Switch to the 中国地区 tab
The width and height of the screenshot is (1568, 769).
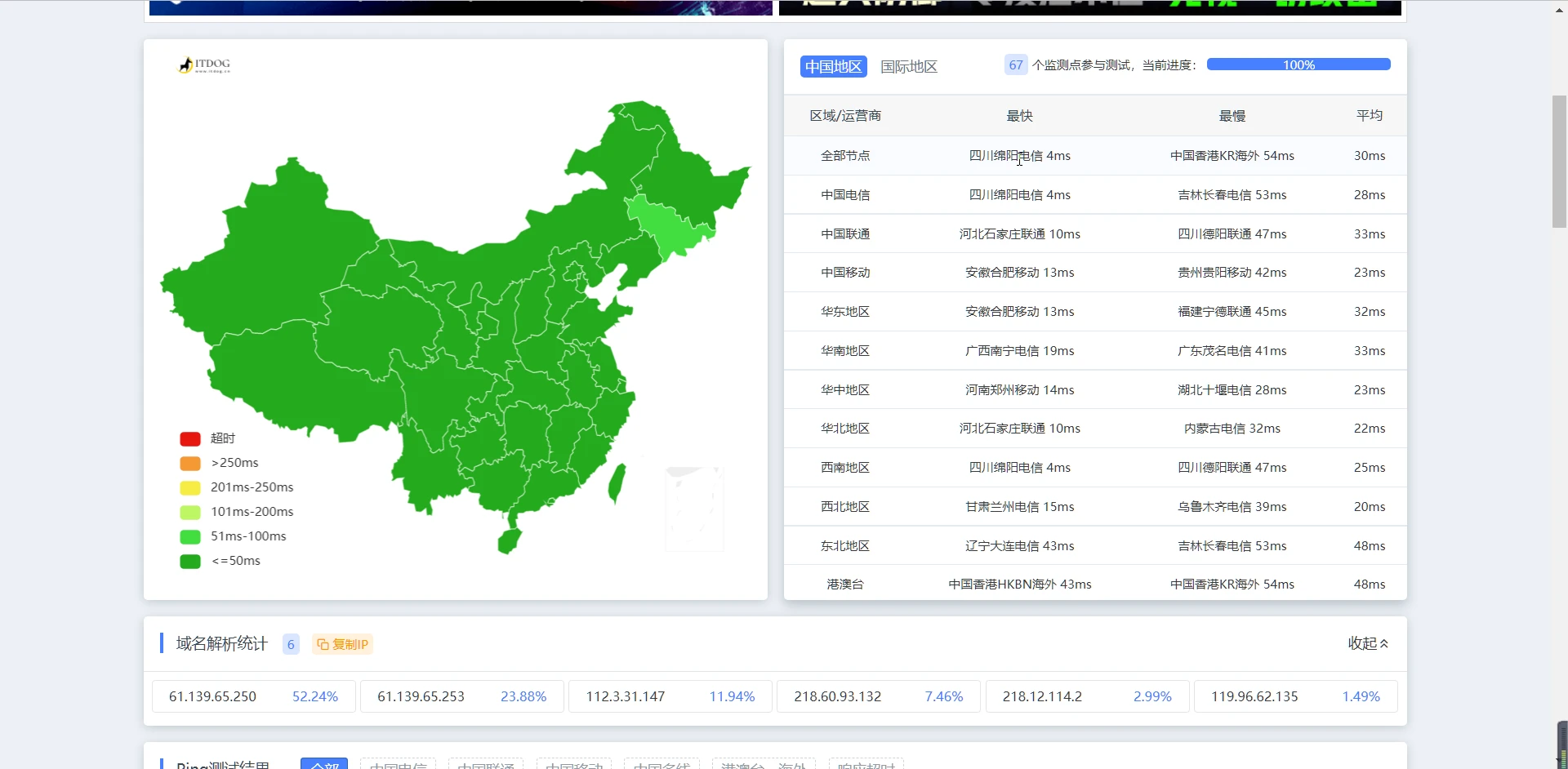click(x=833, y=66)
